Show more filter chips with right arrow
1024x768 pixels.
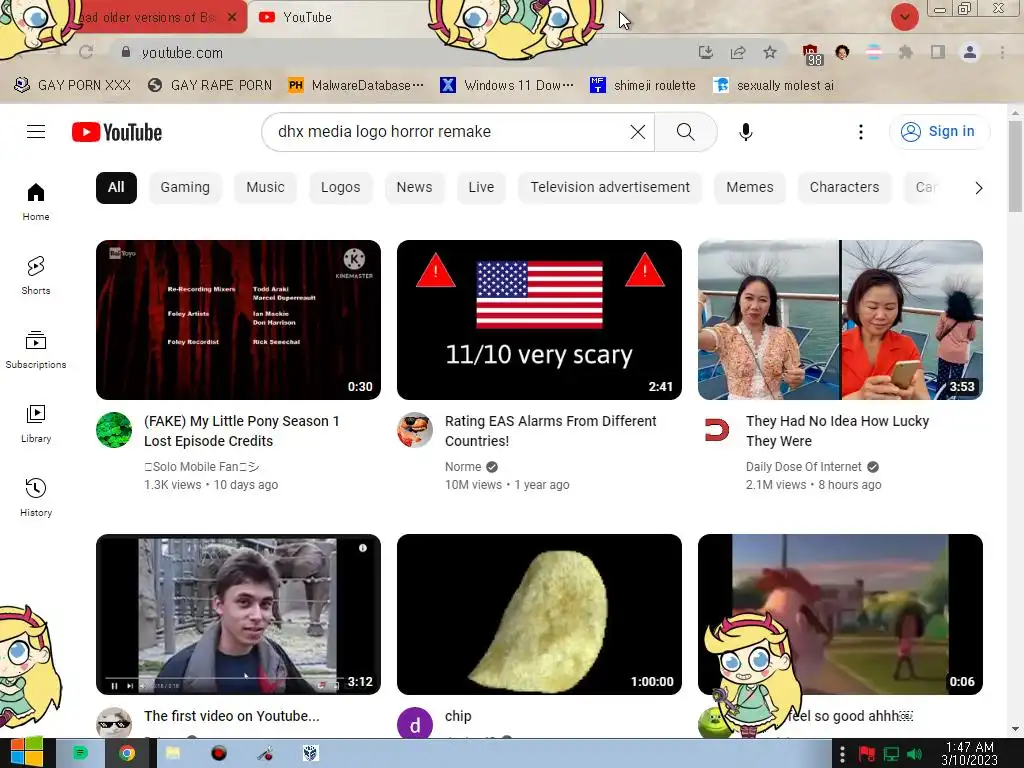pos(978,188)
